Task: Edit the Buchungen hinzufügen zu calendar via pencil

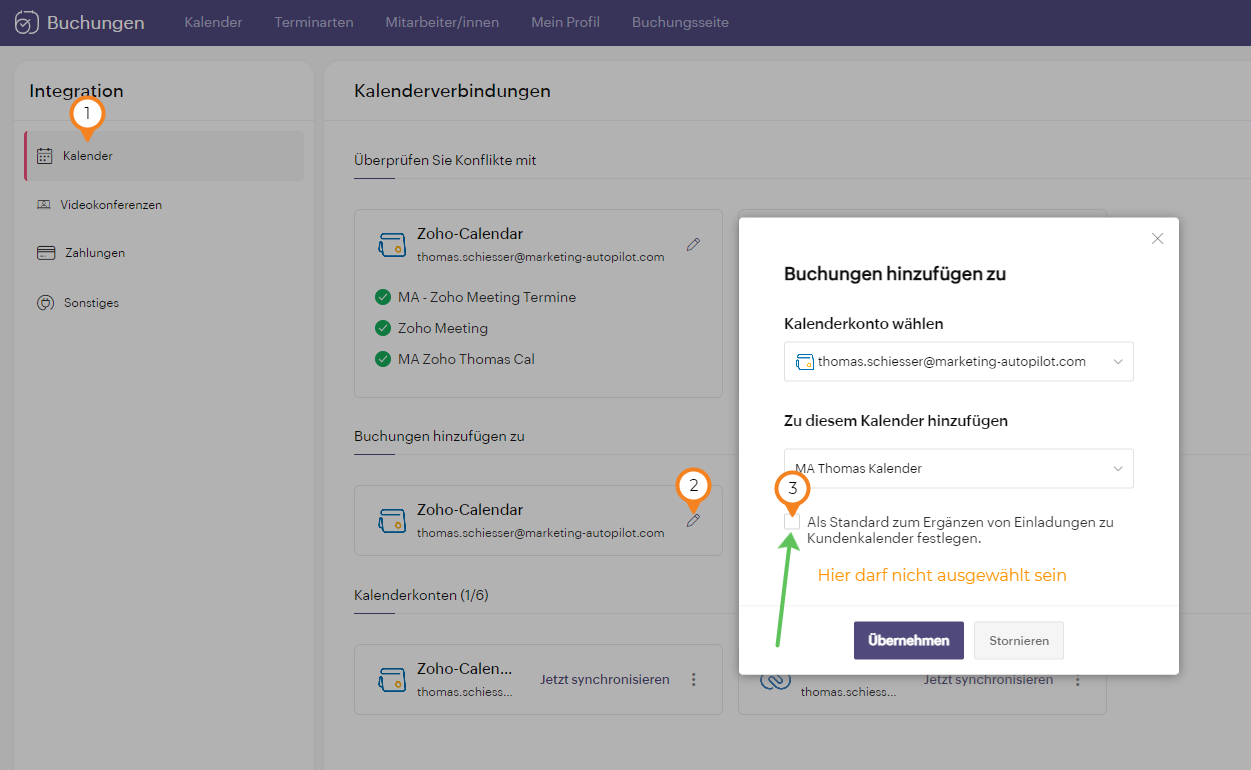Action: point(693,520)
